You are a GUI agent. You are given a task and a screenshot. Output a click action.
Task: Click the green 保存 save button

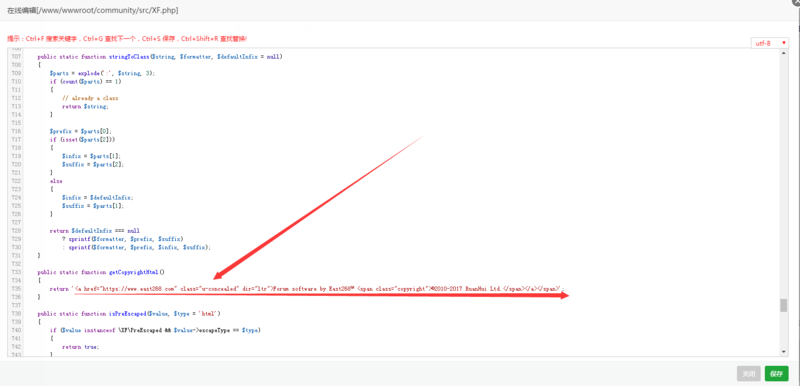[776, 374]
